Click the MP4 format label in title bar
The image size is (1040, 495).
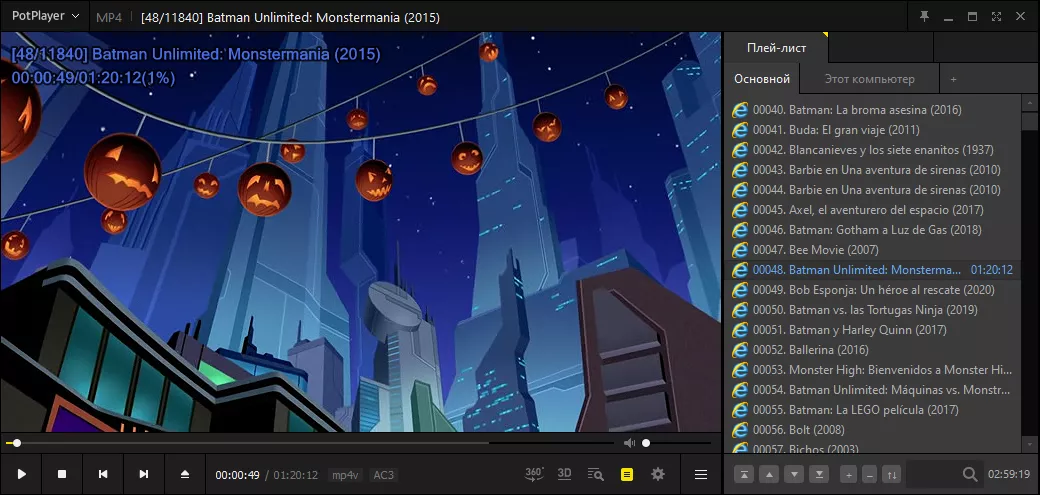tap(109, 17)
